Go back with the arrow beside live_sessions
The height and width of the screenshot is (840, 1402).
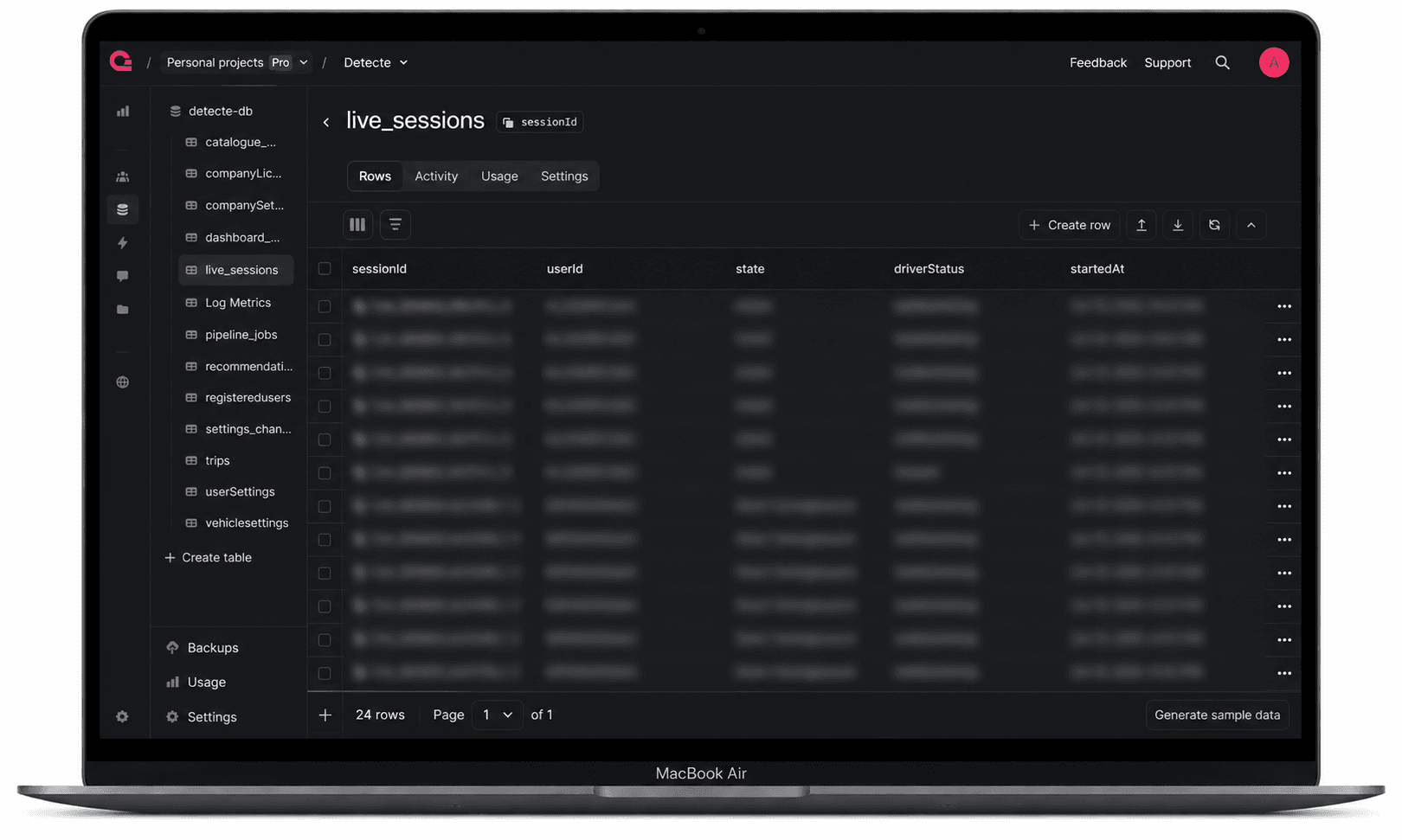pos(326,123)
